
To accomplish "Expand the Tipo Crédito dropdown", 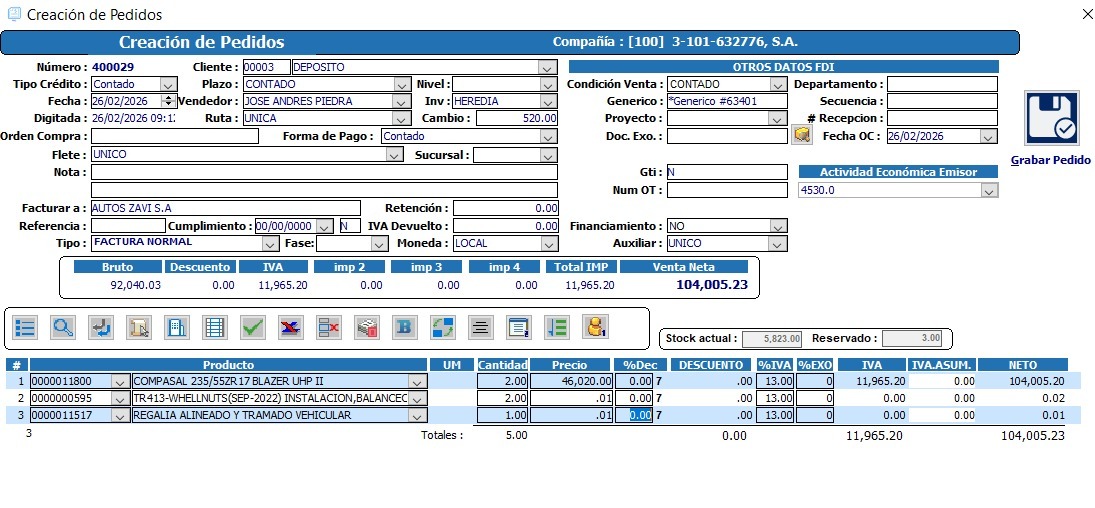I will pos(168,84).
